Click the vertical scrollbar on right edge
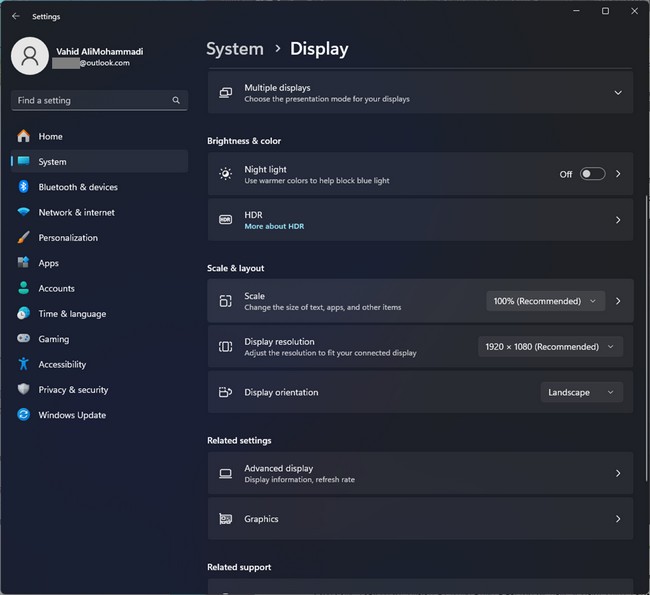The image size is (650, 595). coord(646,338)
